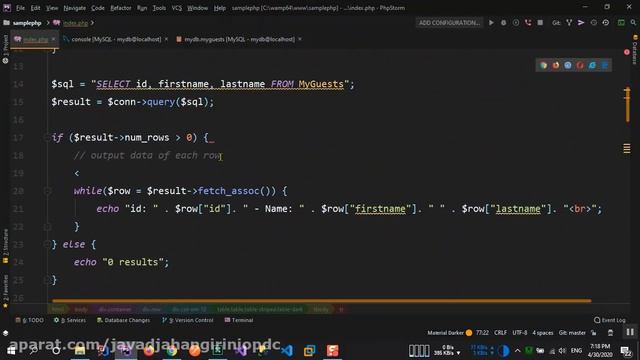Open Internet Explorer preview icon in editor
The image size is (640, 360).
[x=592, y=65]
